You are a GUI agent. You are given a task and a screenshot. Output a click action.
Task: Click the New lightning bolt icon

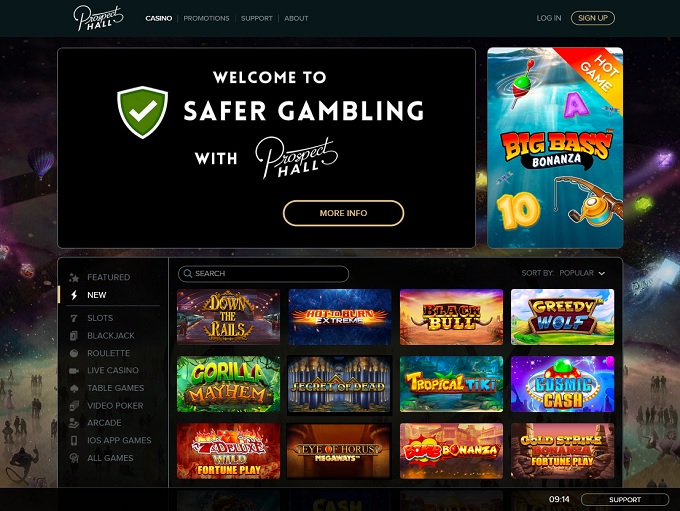click(74, 295)
